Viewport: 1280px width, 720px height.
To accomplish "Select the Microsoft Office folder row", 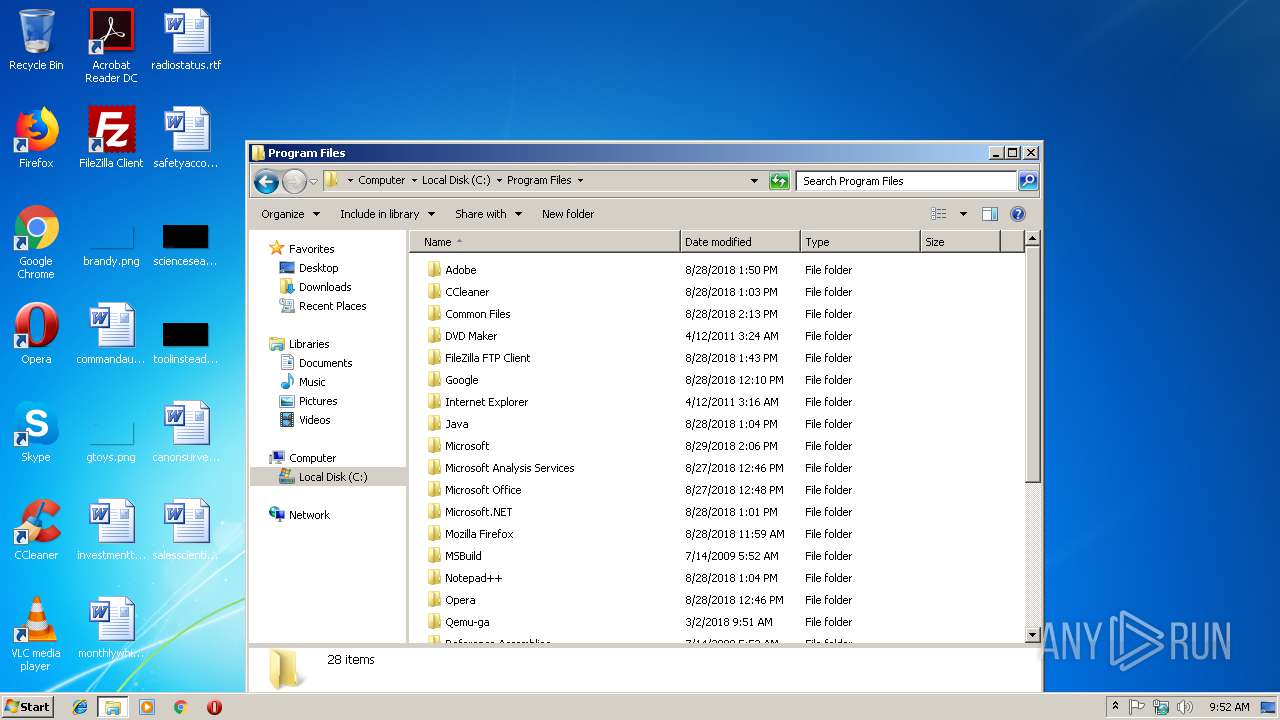I will pyautogui.click(x=714, y=490).
